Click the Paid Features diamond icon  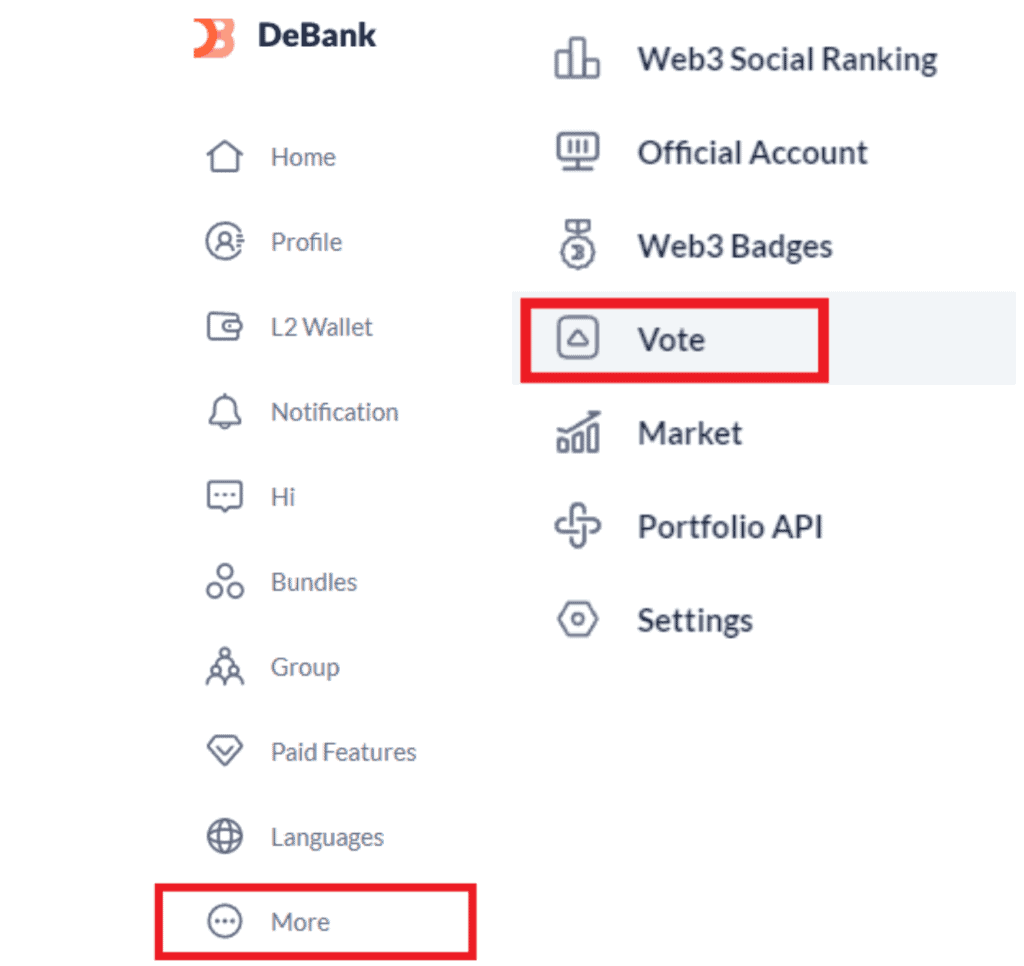(x=224, y=752)
